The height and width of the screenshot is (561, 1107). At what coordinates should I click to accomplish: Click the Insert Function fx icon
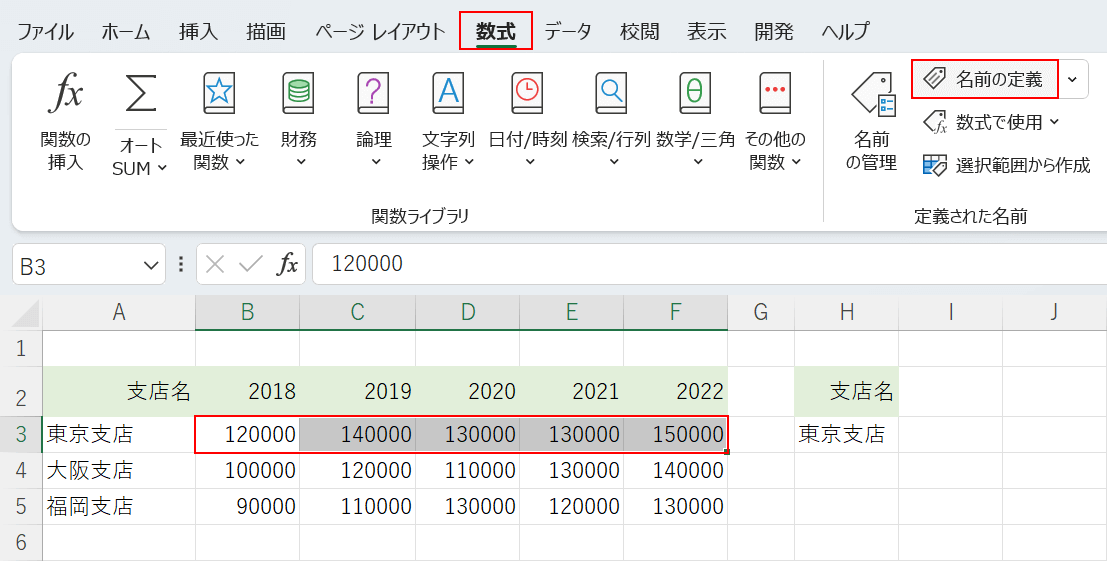pos(66,95)
